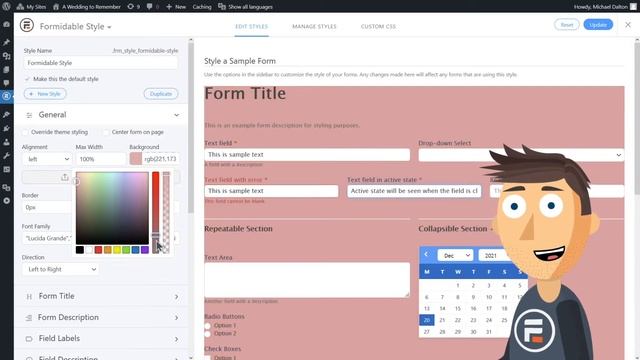This screenshot has height=360, width=640.
Task: Open the New content menu
Action: coord(176,7)
